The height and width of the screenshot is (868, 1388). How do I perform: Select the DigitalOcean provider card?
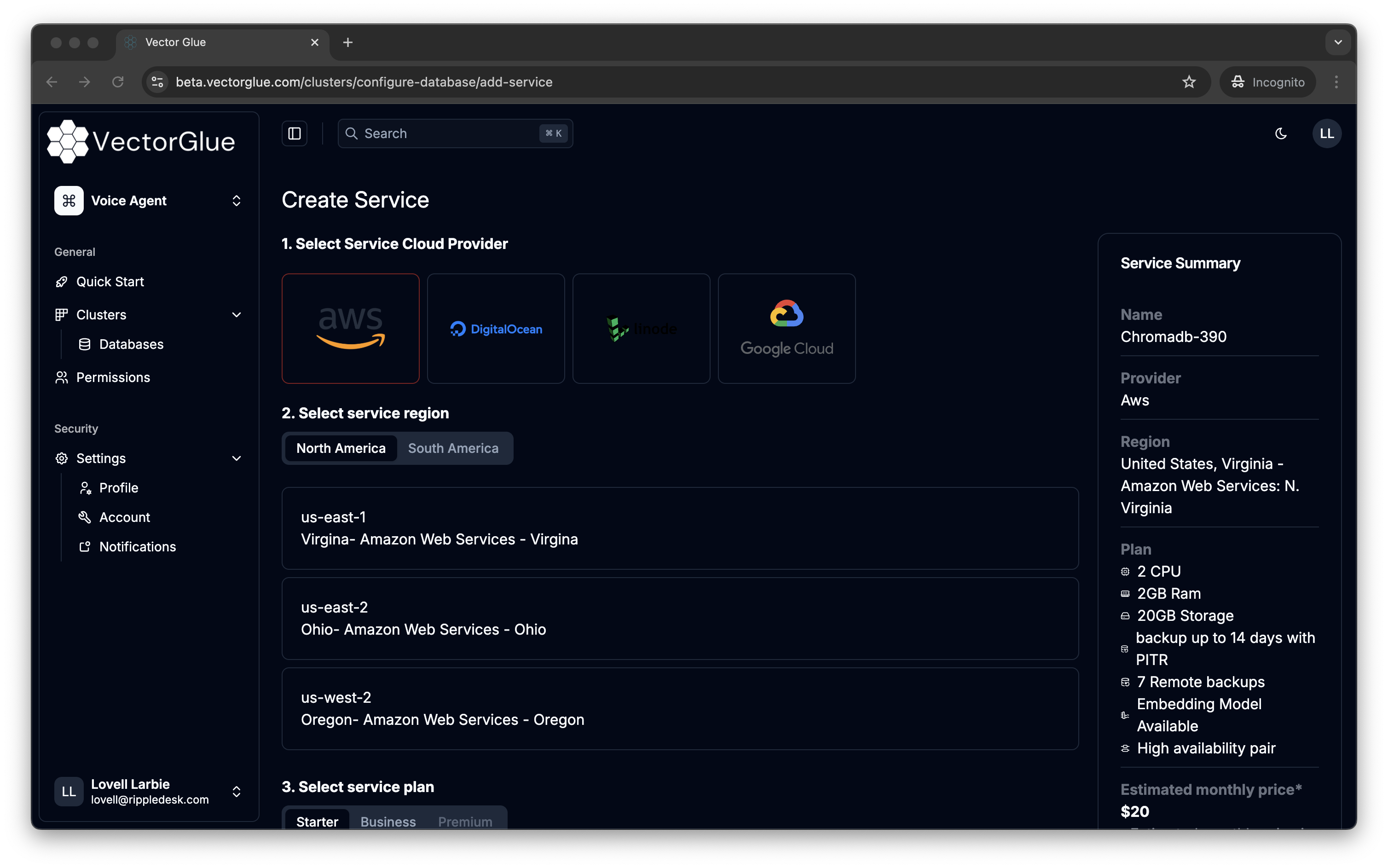pos(496,328)
